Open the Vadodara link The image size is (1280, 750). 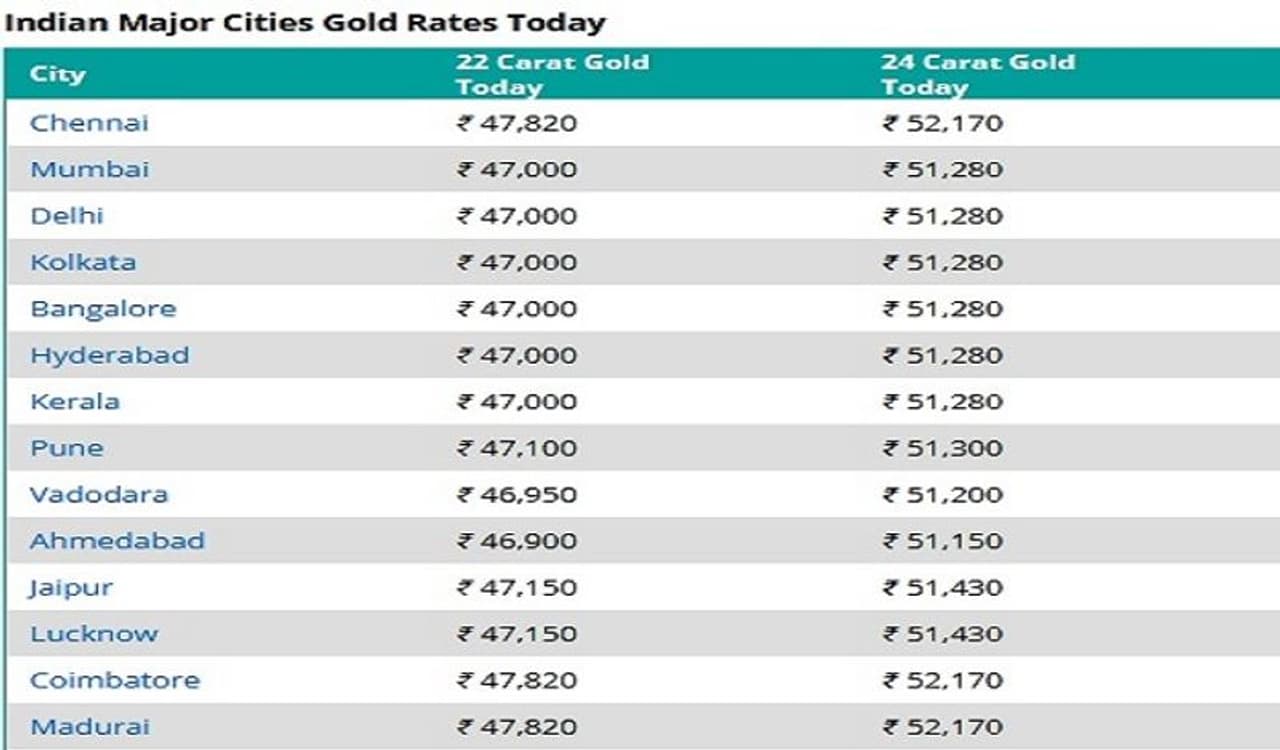pyautogui.click(x=99, y=494)
